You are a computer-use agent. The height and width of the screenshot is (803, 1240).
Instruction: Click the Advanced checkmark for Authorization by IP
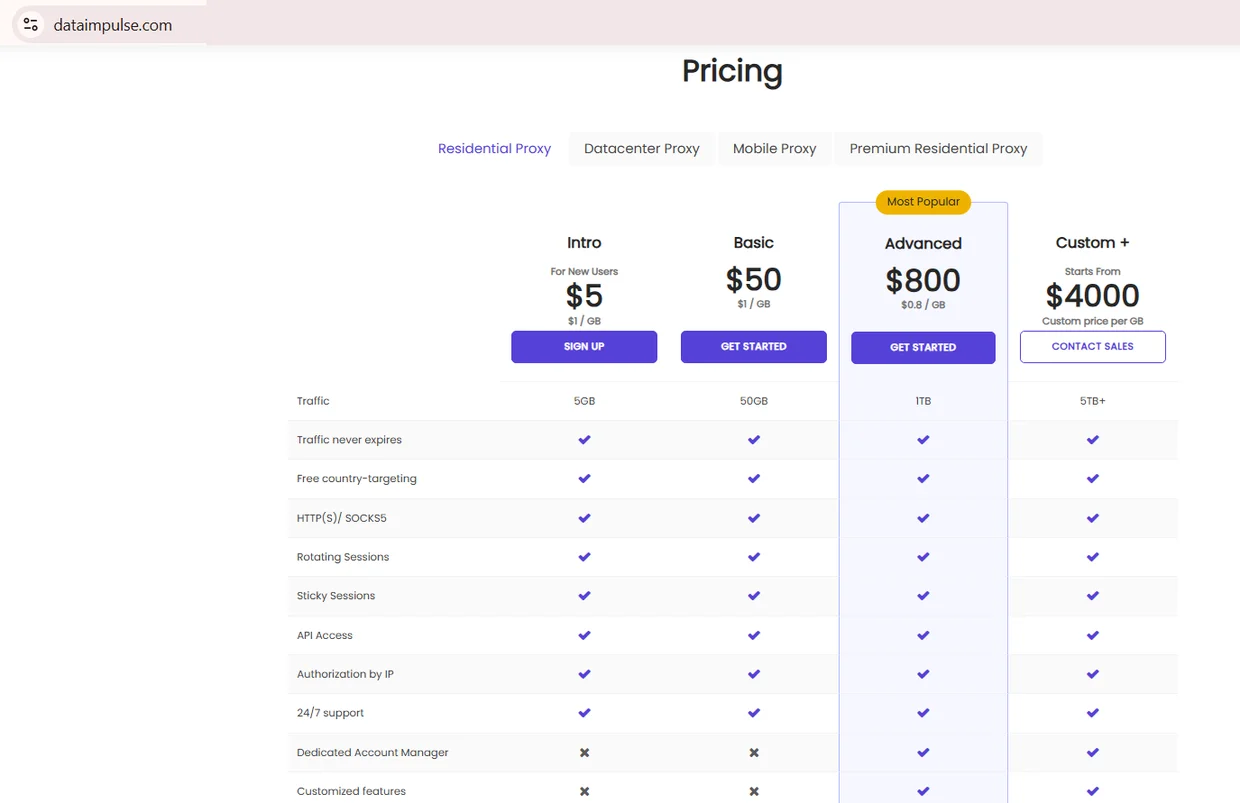923,673
